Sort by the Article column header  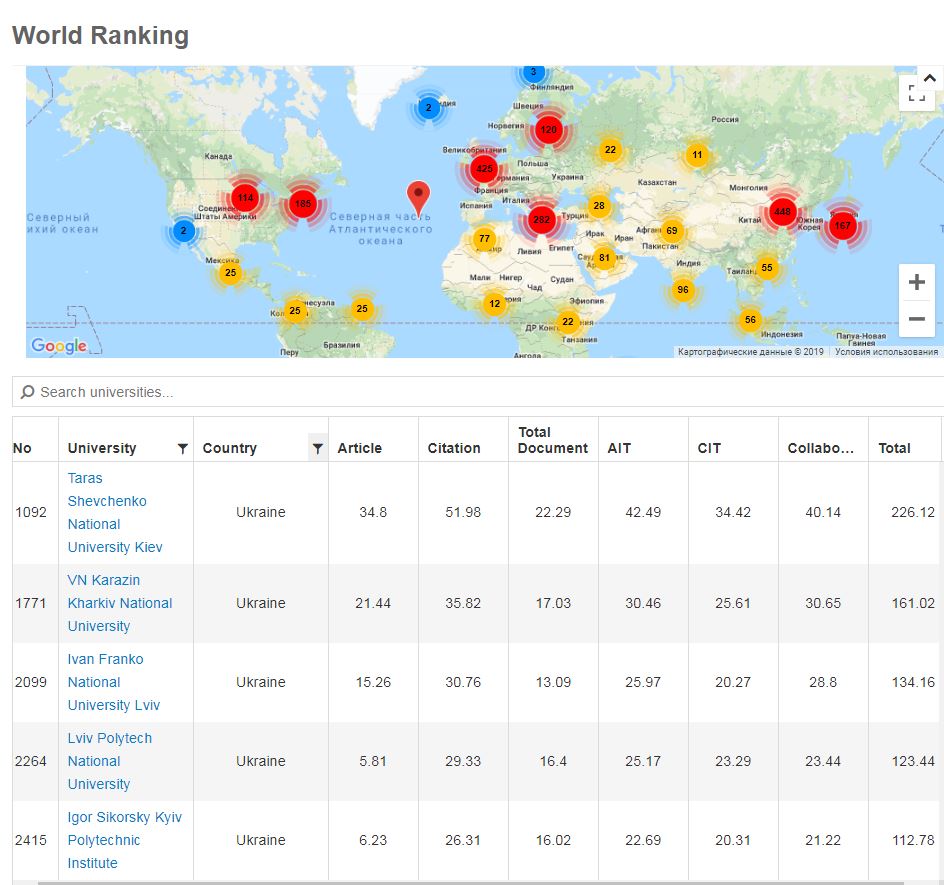coord(359,448)
